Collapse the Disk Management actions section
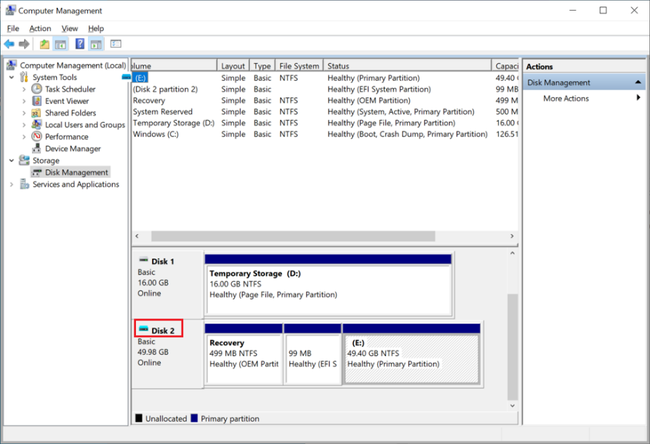Image resolution: width=650 pixels, height=444 pixels. (x=638, y=82)
